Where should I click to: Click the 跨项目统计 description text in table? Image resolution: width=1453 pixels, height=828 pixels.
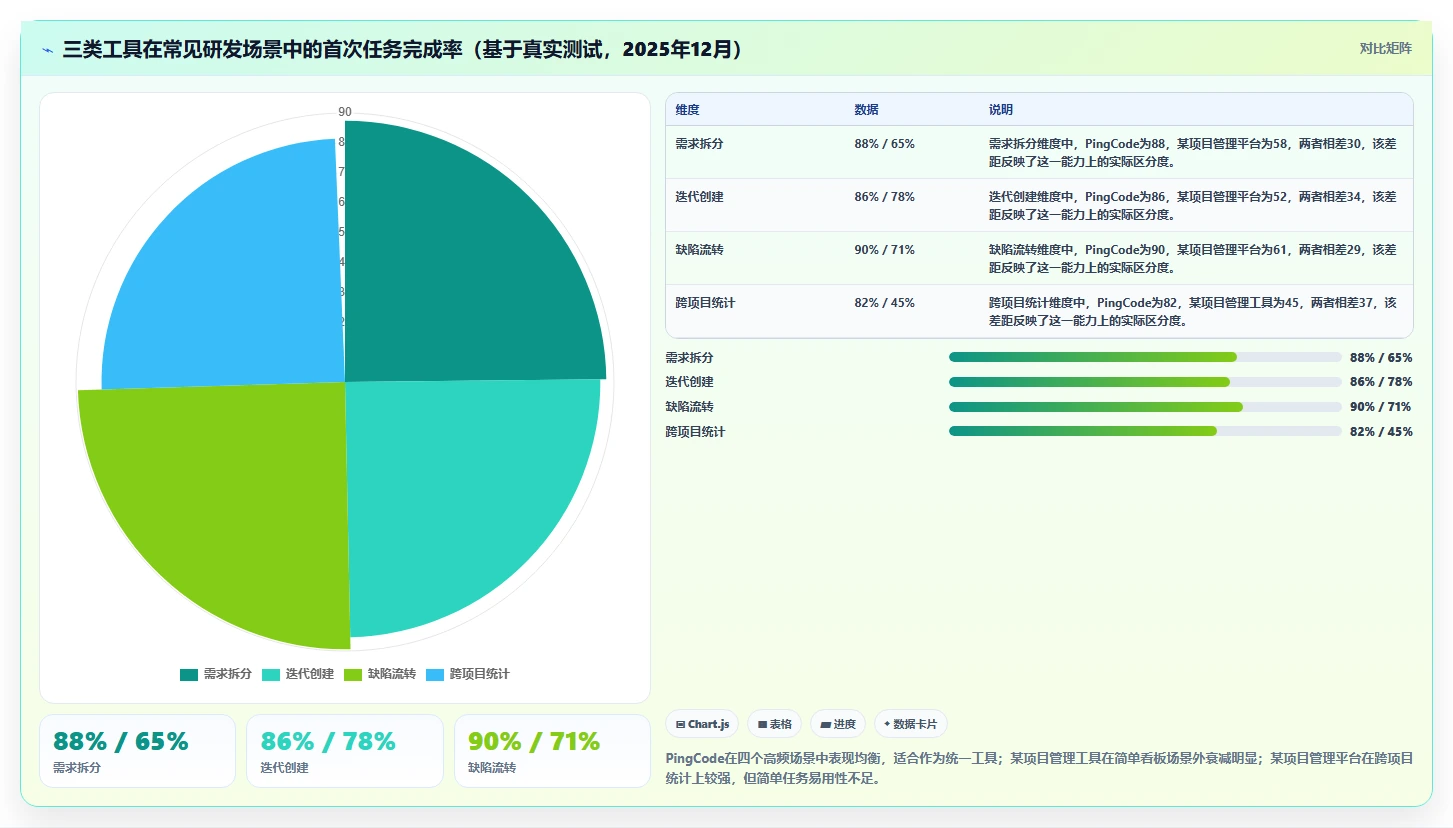pyautogui.click(x=1193, y=311)
